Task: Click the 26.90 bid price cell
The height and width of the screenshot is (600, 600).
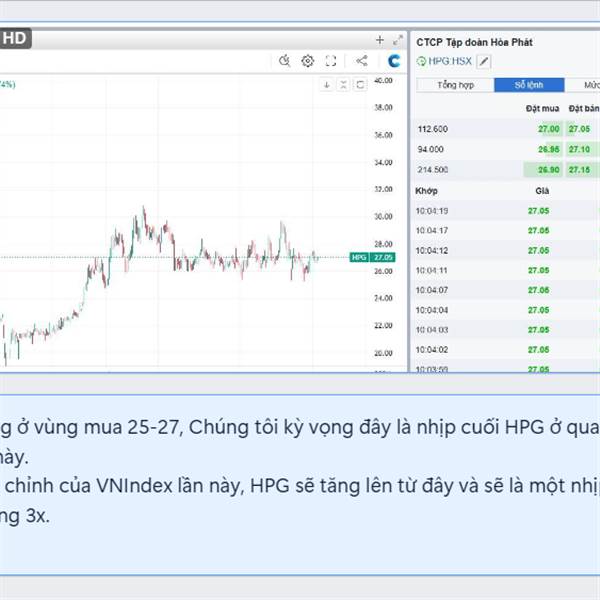Action: [x=549, y=170]
